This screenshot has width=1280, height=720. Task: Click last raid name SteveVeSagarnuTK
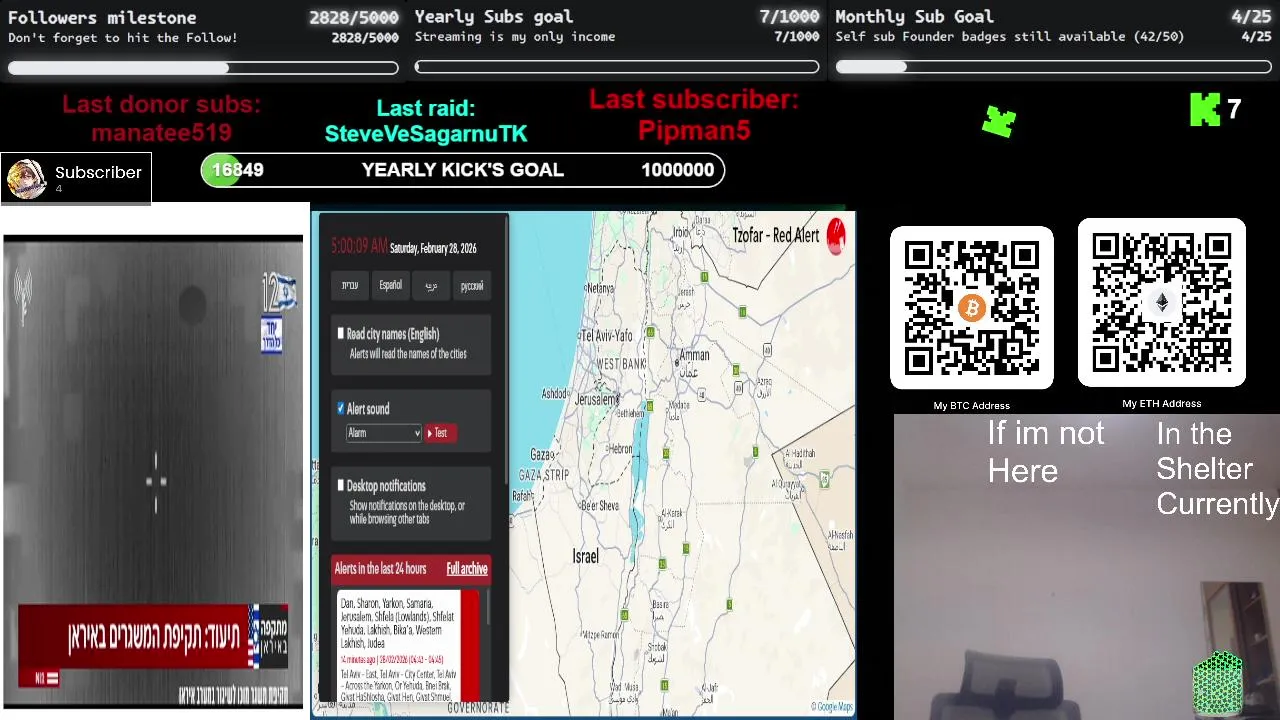click(x=426, y=134)
